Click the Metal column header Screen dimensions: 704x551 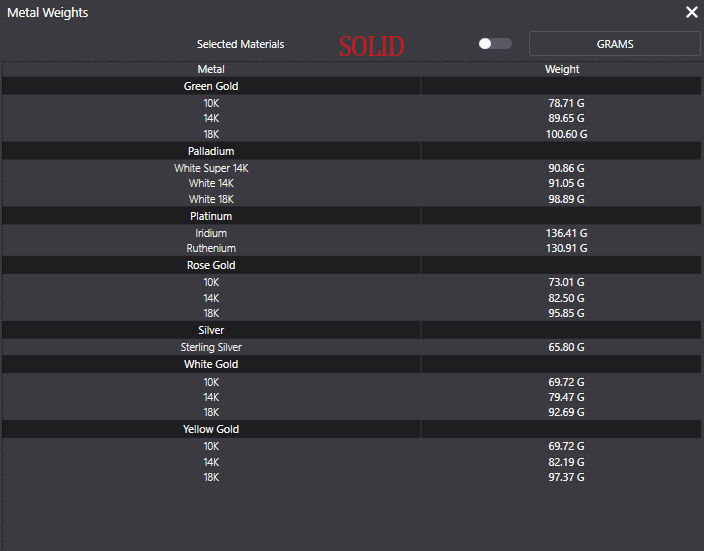(x=211, y=69)
